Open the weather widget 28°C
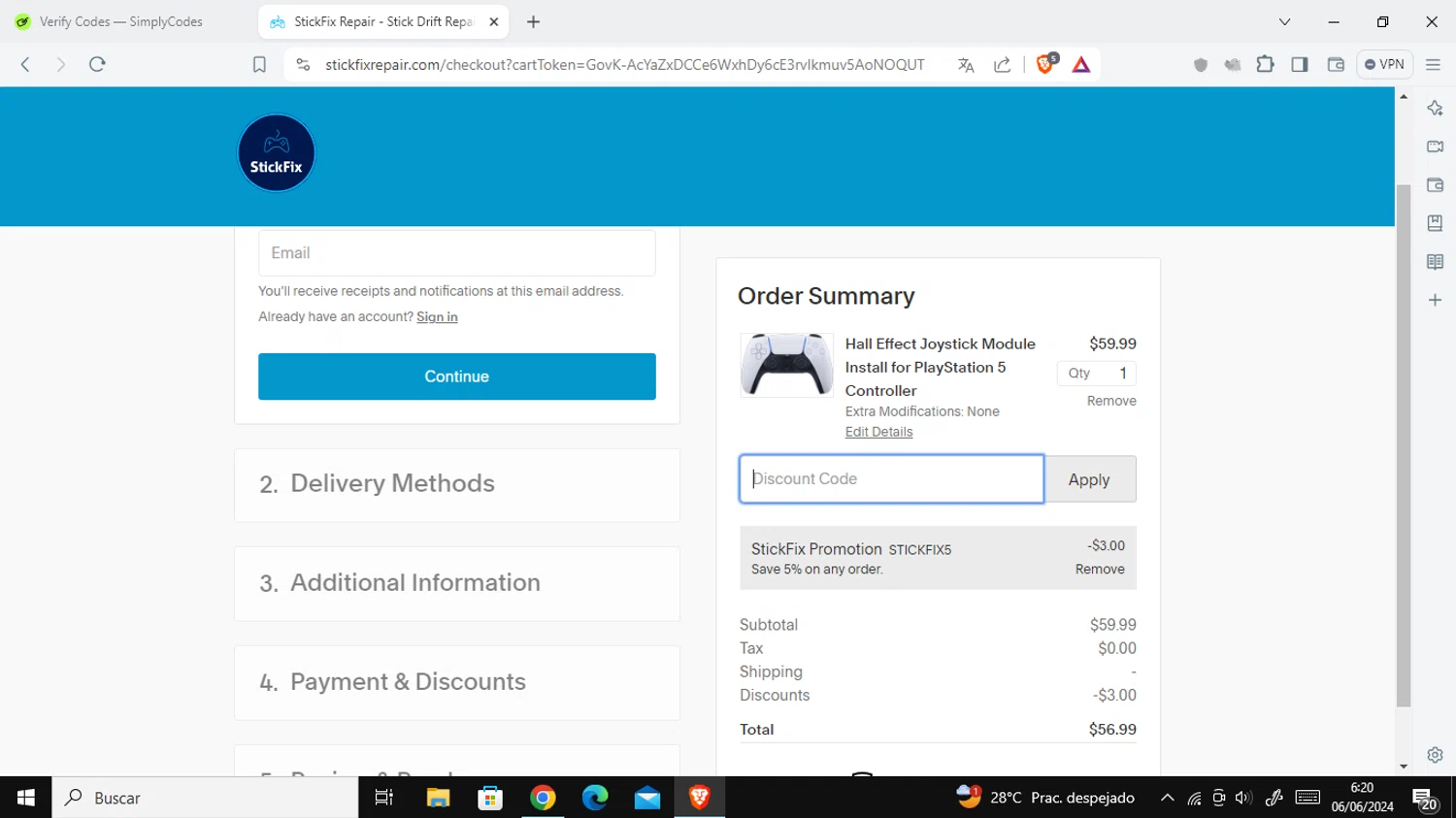 (1045, 798)
